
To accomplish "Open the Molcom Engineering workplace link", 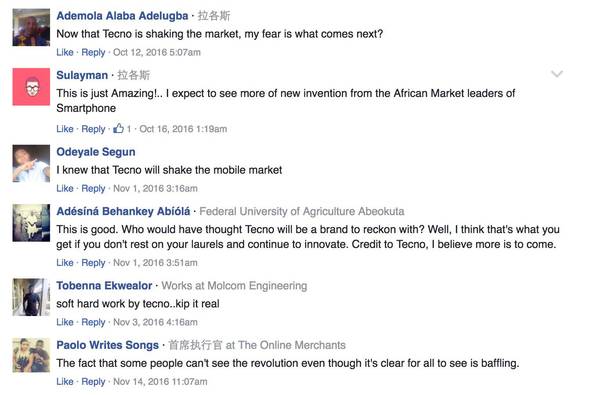I will [257, 286].
